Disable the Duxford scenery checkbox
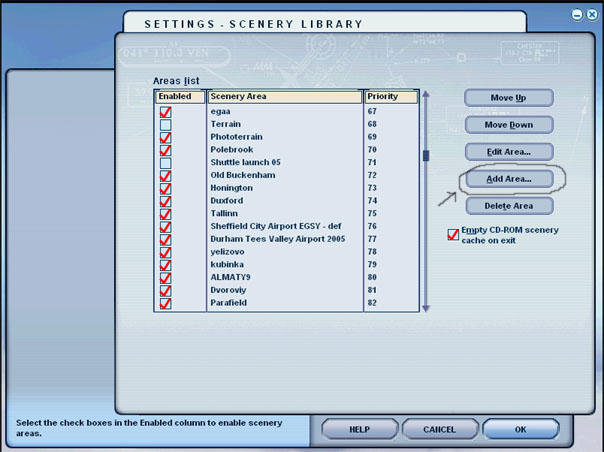 (166, 201)
